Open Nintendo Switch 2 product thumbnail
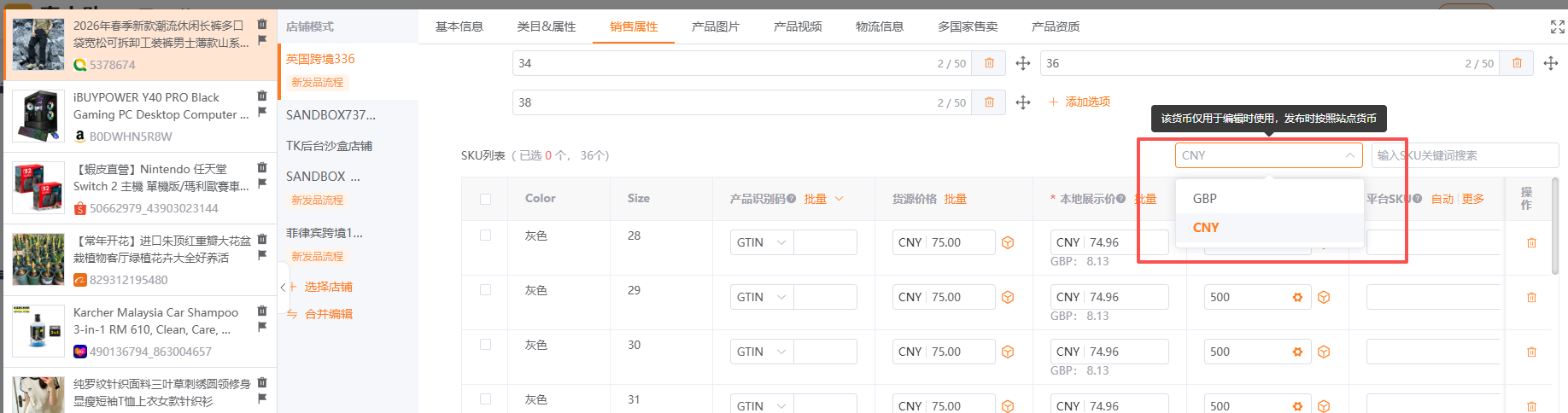 38,188
